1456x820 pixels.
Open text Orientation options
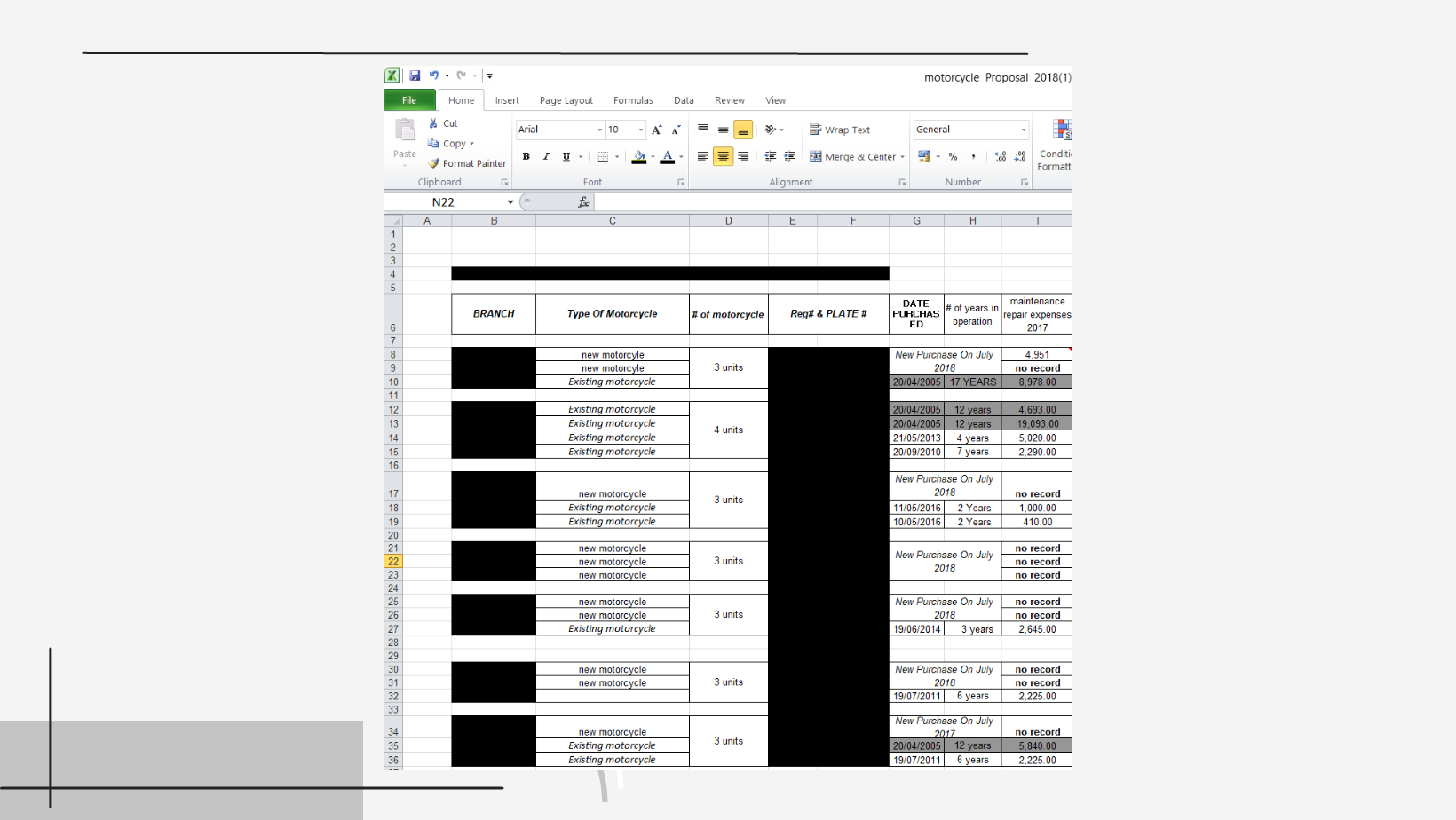(774, 130)
